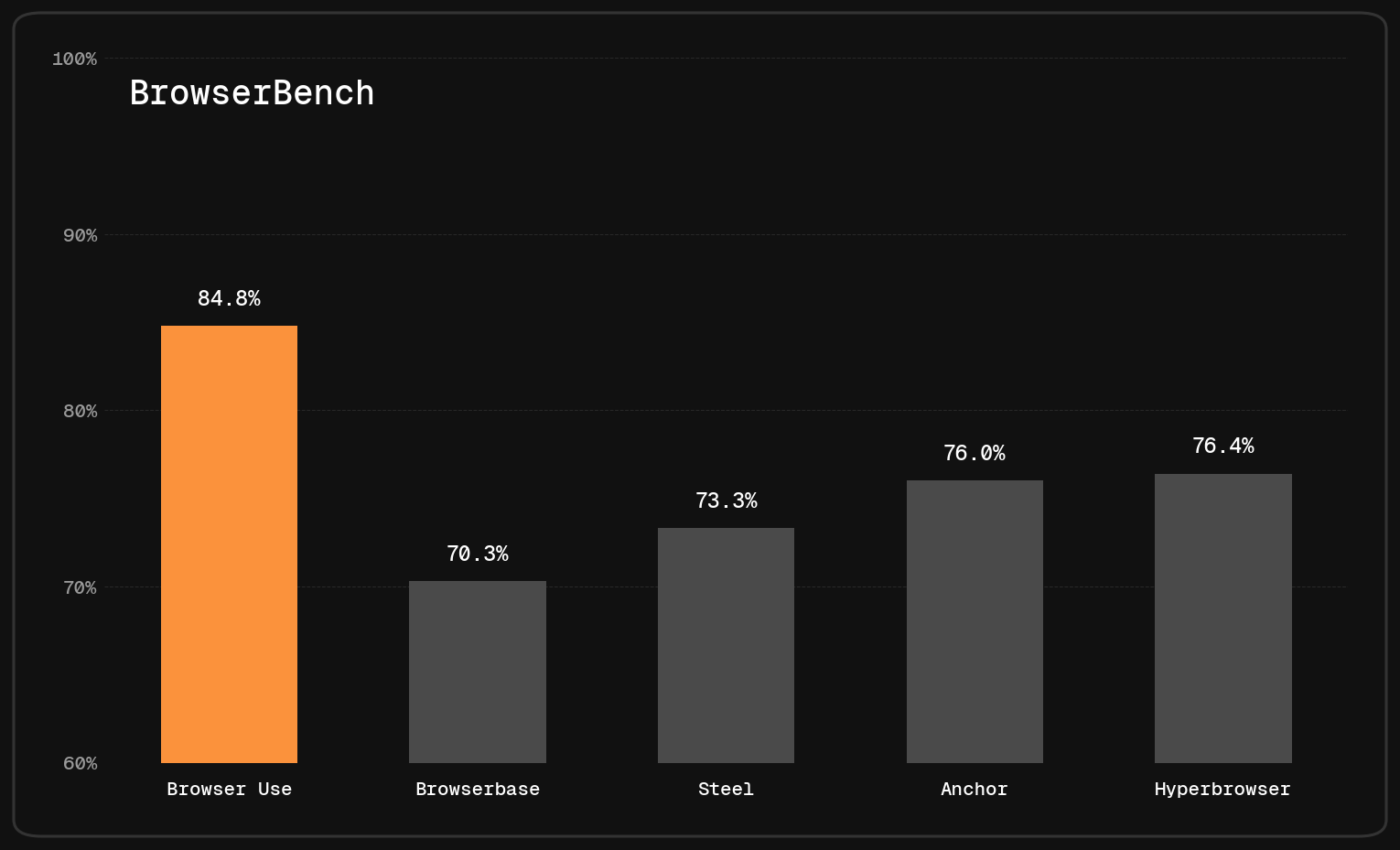1400x850 pixels.
Task: Select the Anchor axis label
Action: (975, 789)
